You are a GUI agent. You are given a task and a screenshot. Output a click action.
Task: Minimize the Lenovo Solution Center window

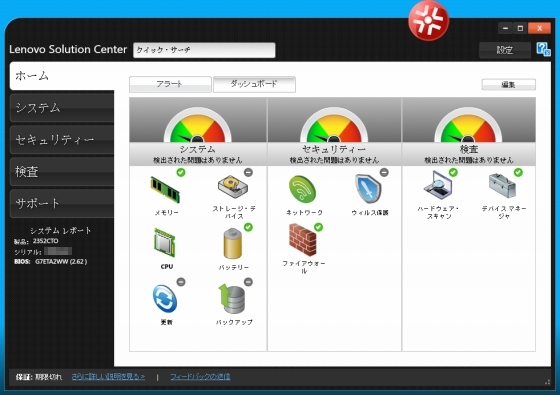click(x=505, y=28)
